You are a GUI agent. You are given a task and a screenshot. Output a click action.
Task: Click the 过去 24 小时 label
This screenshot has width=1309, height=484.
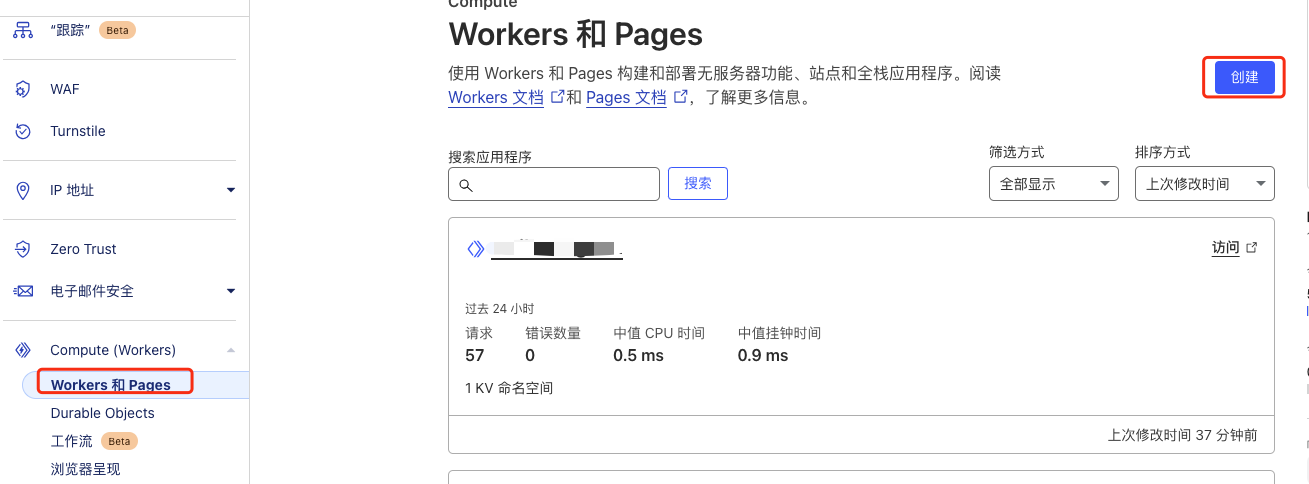tap(500, 308)
